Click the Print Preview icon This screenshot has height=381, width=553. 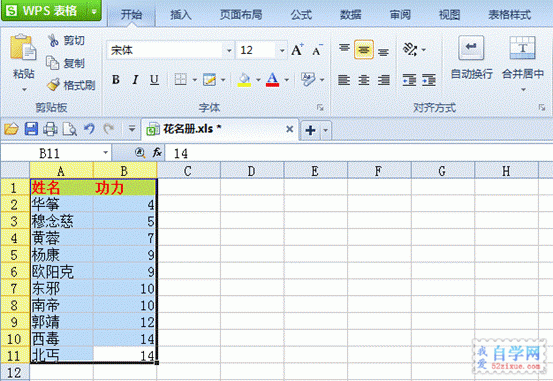pos(69,129)
